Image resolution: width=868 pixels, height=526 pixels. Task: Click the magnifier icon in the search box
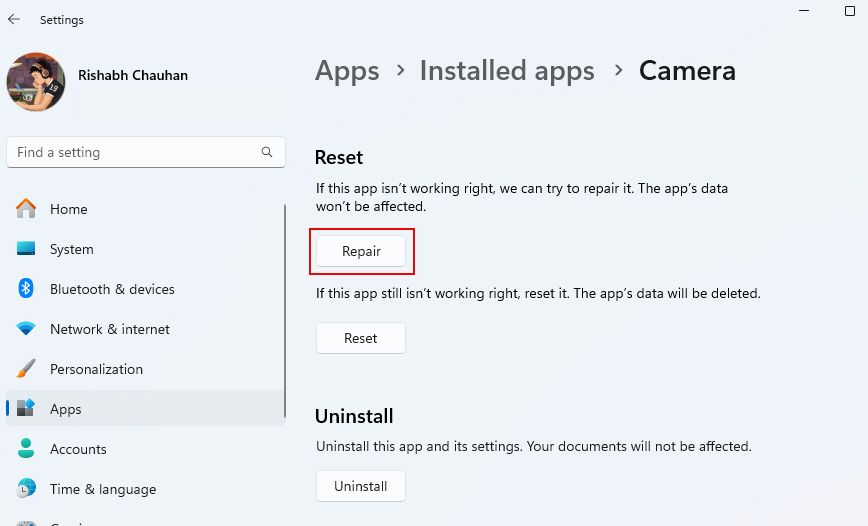pyautogui.click(x=267, y=152)
